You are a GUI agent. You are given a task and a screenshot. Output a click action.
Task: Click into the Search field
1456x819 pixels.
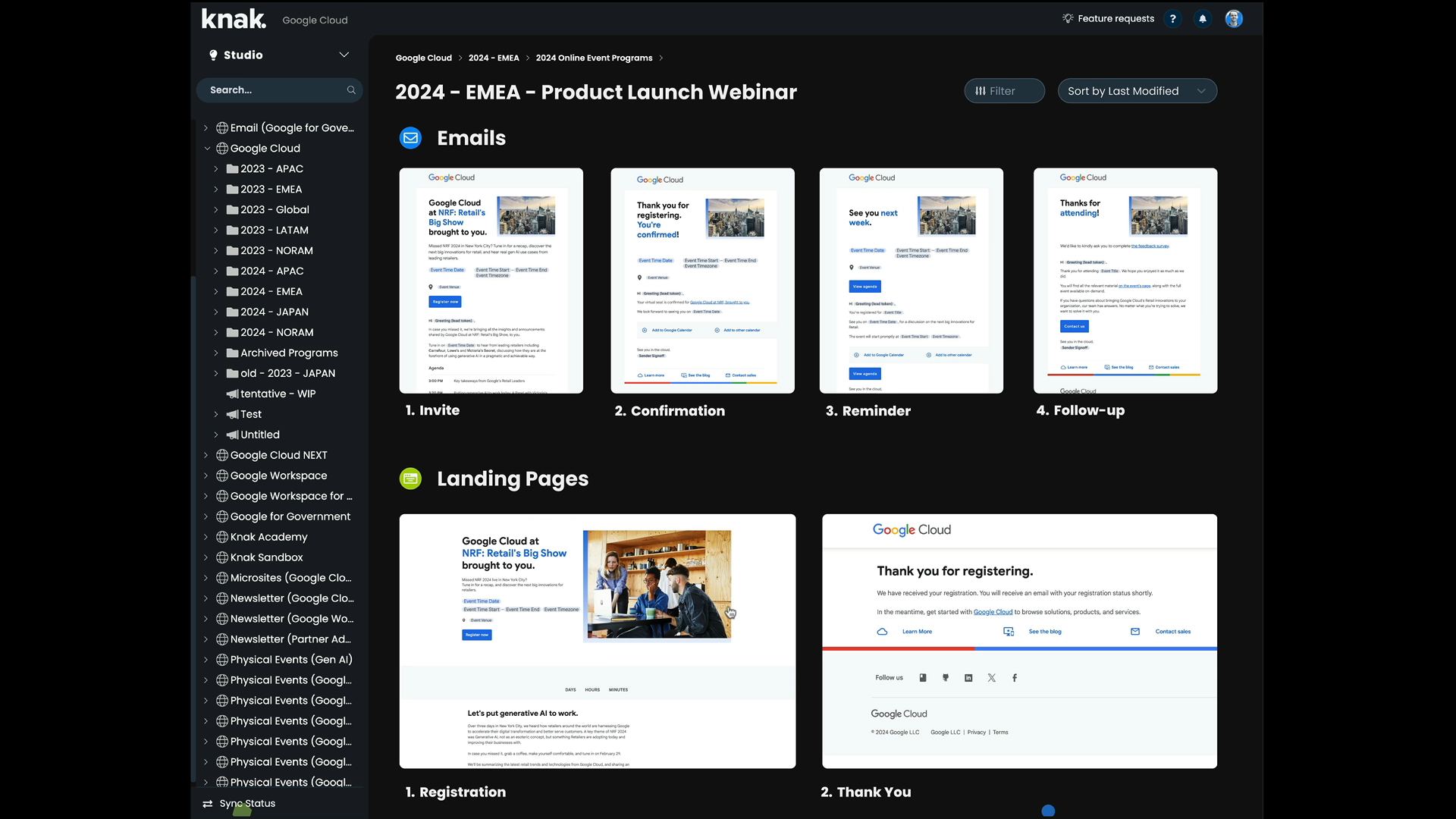click(279, 90)
